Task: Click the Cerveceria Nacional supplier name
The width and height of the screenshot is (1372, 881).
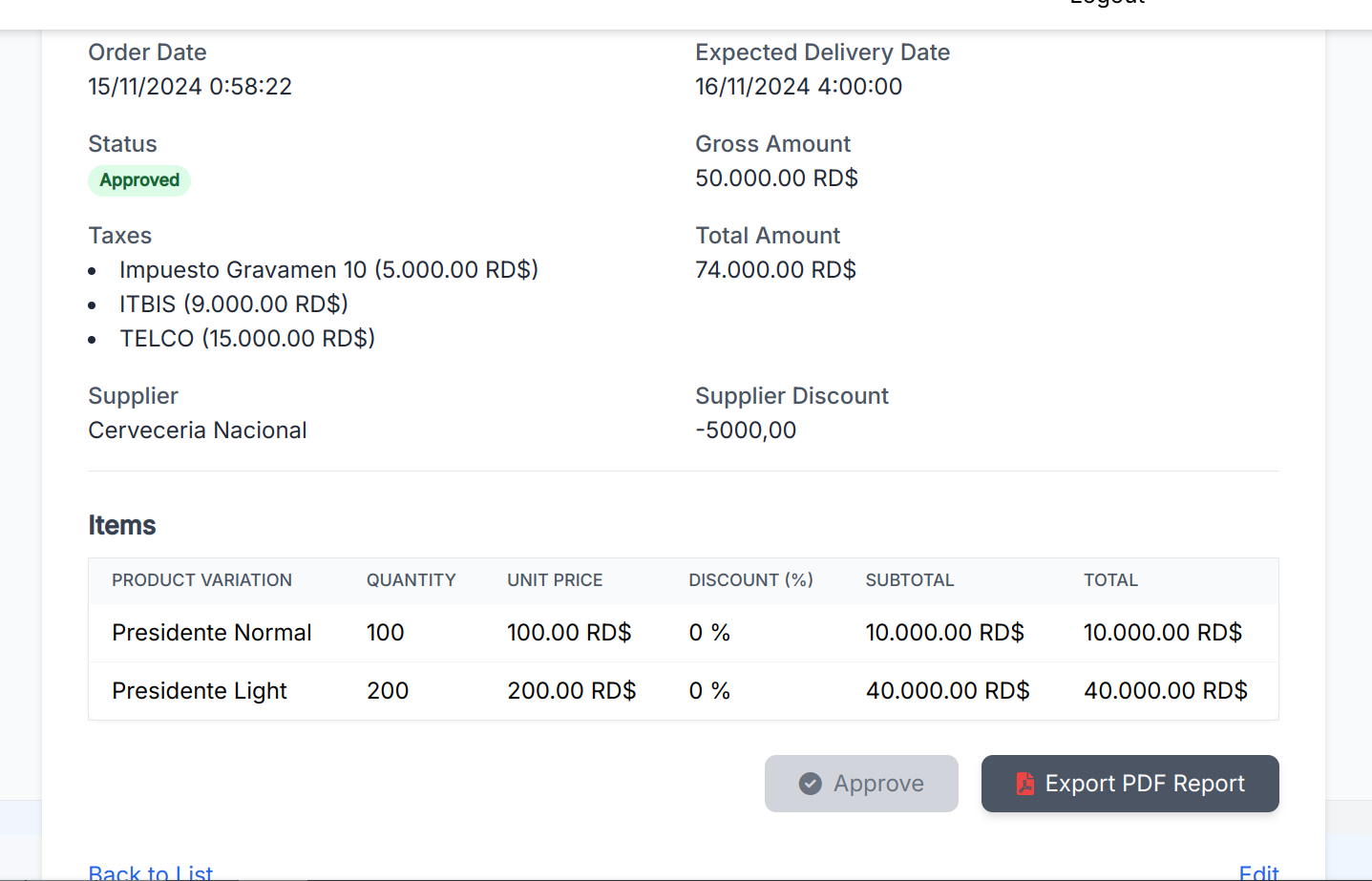Action: pyautogui.click(x=198, y=430)
